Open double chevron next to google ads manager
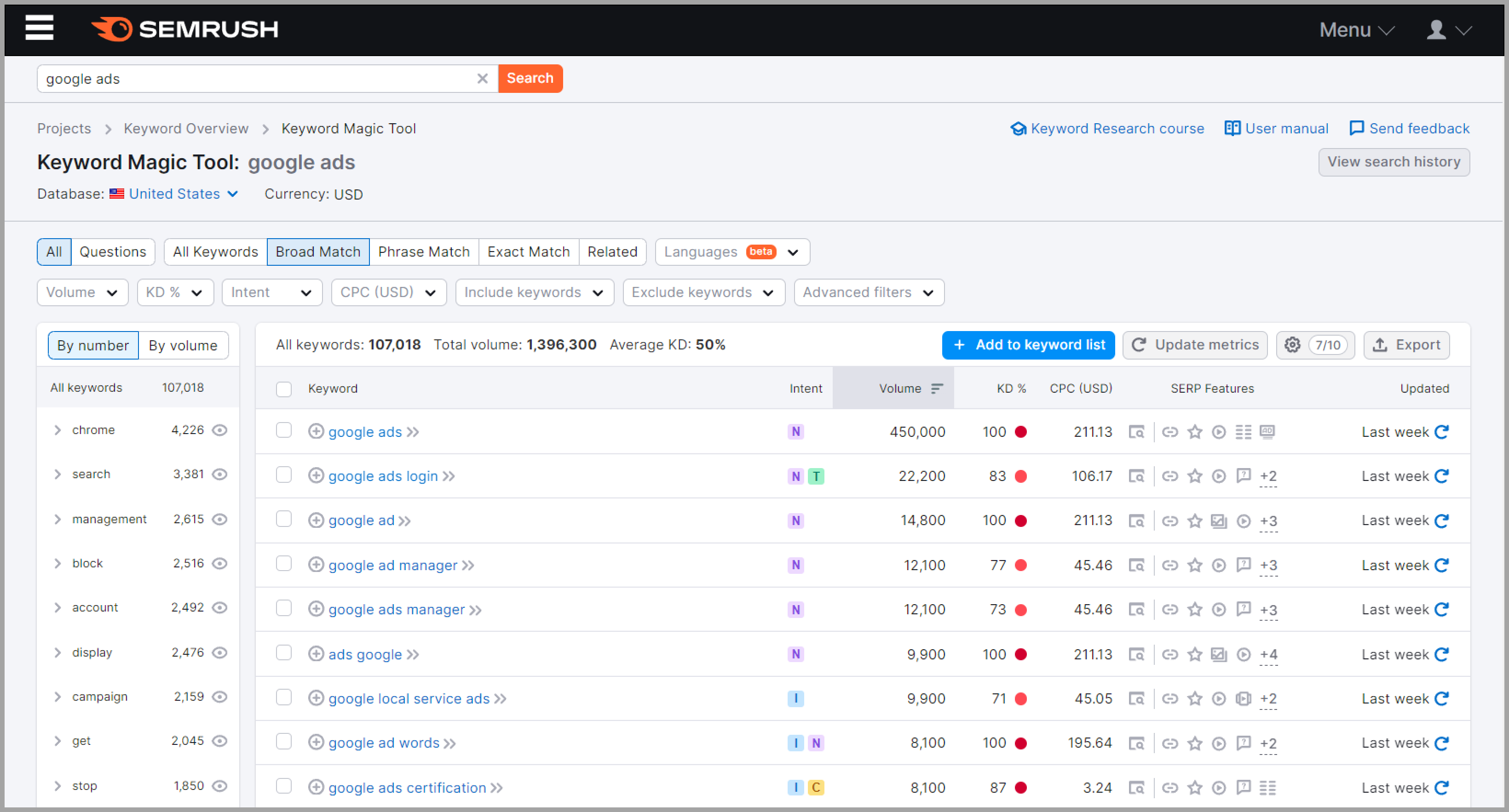 tap(476, 610)
